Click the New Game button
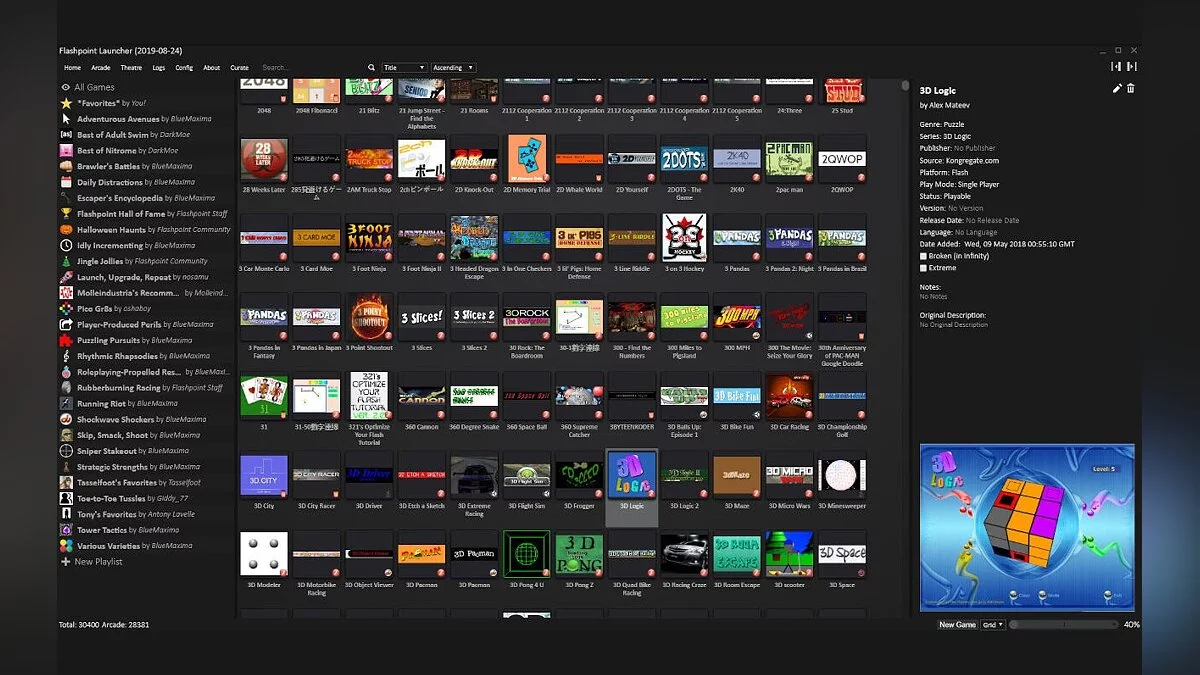This screenshot has width=1200, height=675. [x=957, y=624]
